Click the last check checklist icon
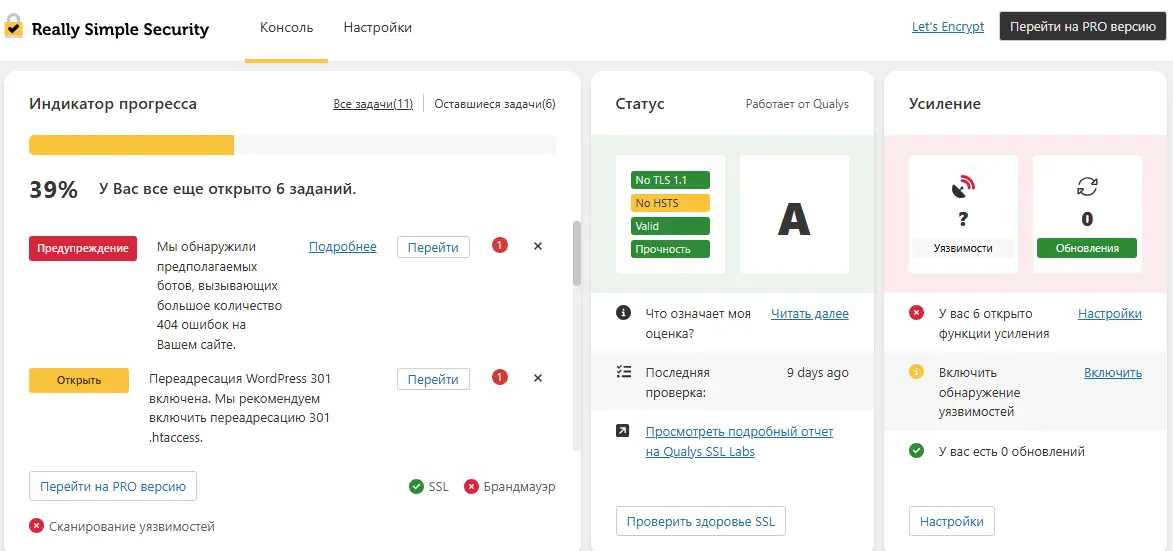 pos(624,372)
